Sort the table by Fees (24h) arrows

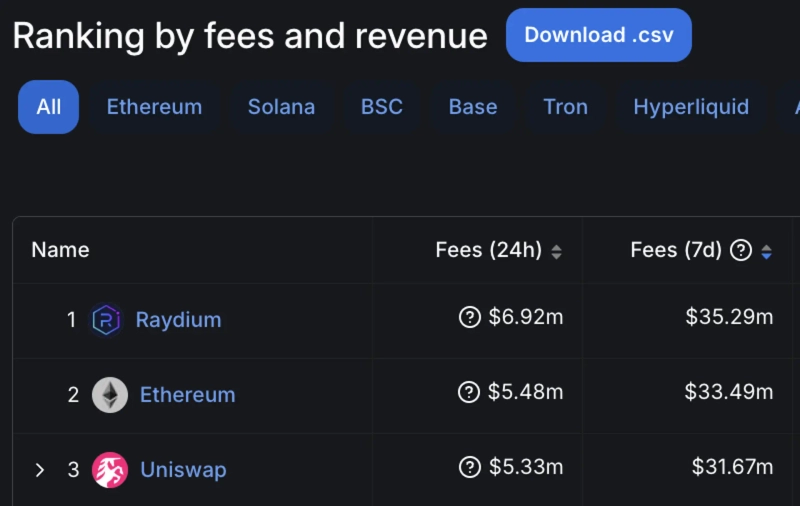click(x=557, y=252)
